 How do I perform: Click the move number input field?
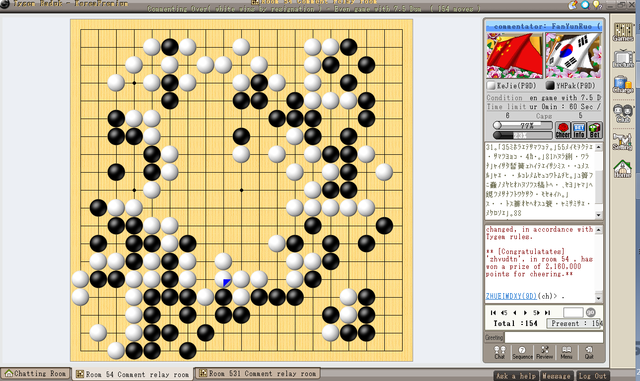pos(573,312)
